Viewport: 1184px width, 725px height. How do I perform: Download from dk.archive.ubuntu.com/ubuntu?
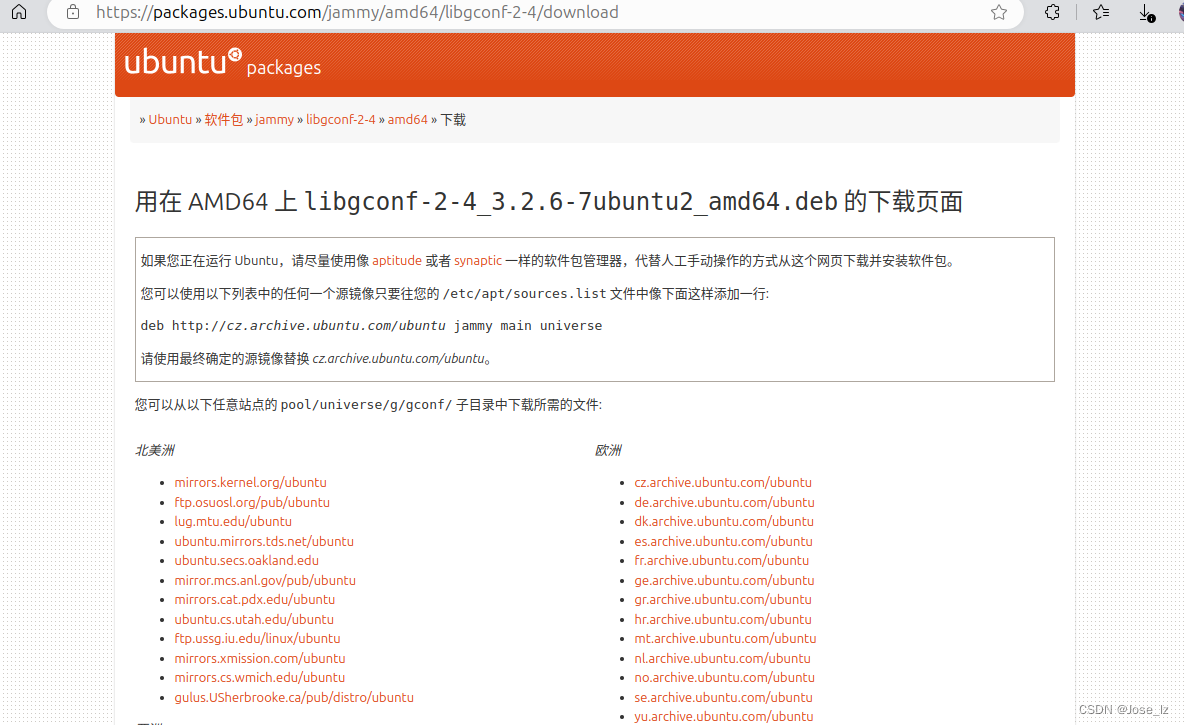(724, 521)
